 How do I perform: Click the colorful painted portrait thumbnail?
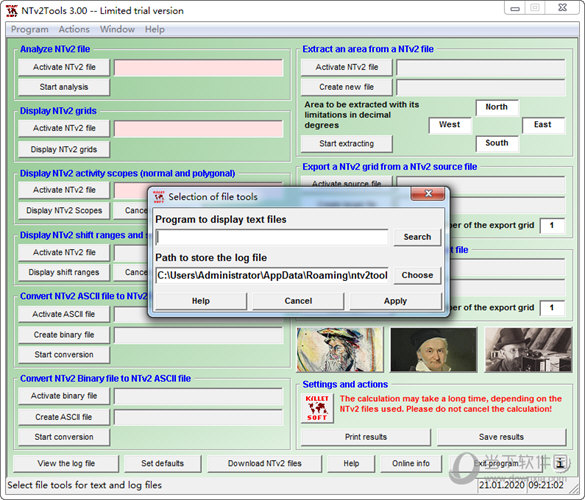(x=340, y=350)
